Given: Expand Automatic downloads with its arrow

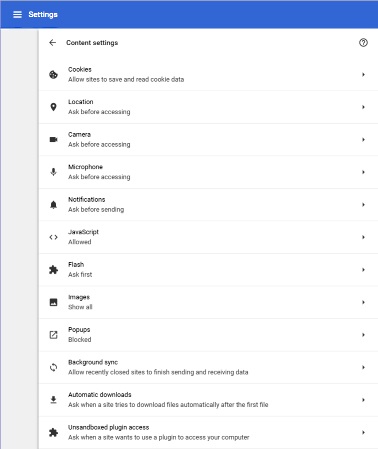Looking at the screenshot, I should [363, 400].
